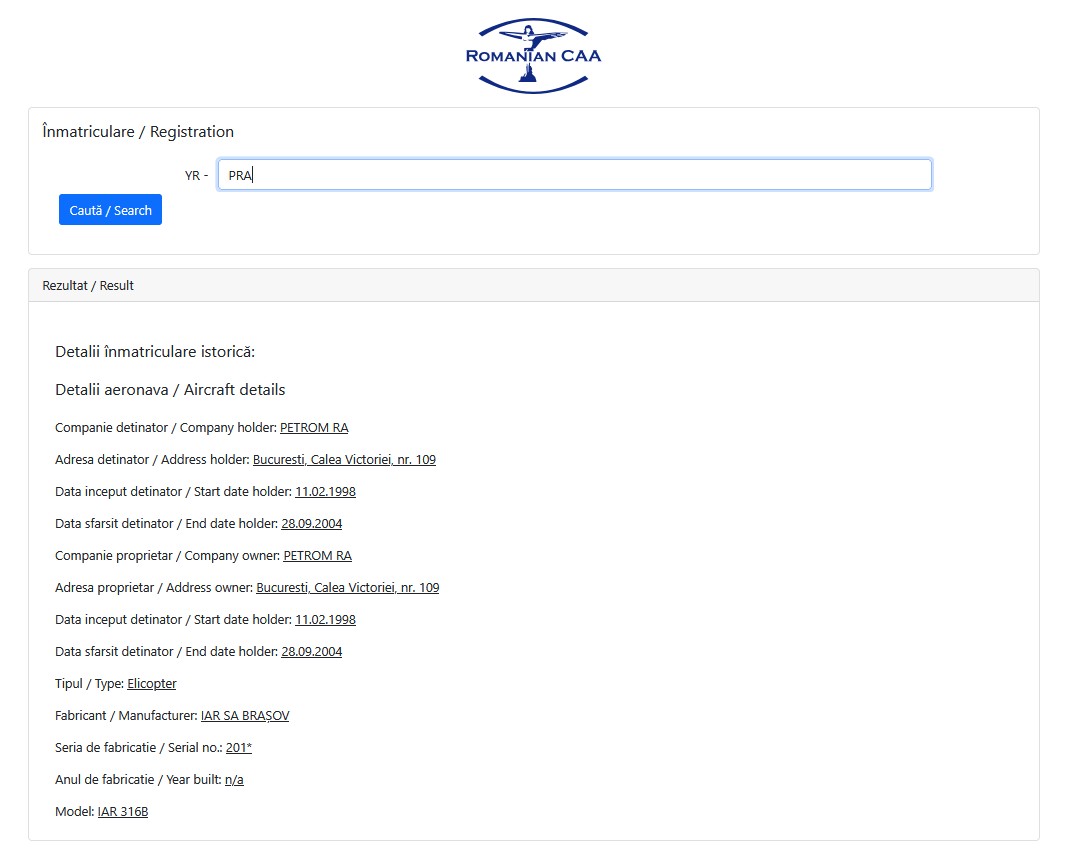Click the Romanian CAA logo
Viewport: 1071px width, 867px height.
tap(534, 56)
